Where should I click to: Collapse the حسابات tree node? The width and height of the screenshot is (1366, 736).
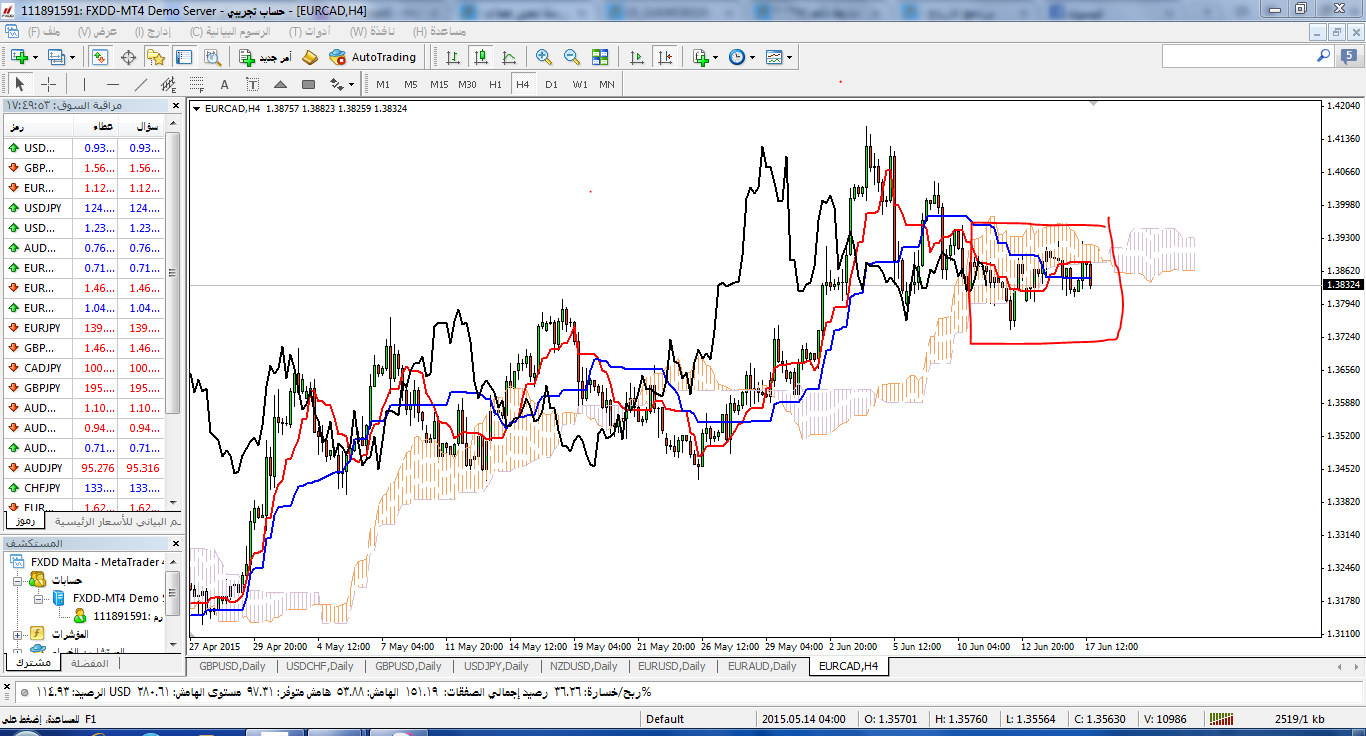tap(18, 580)
